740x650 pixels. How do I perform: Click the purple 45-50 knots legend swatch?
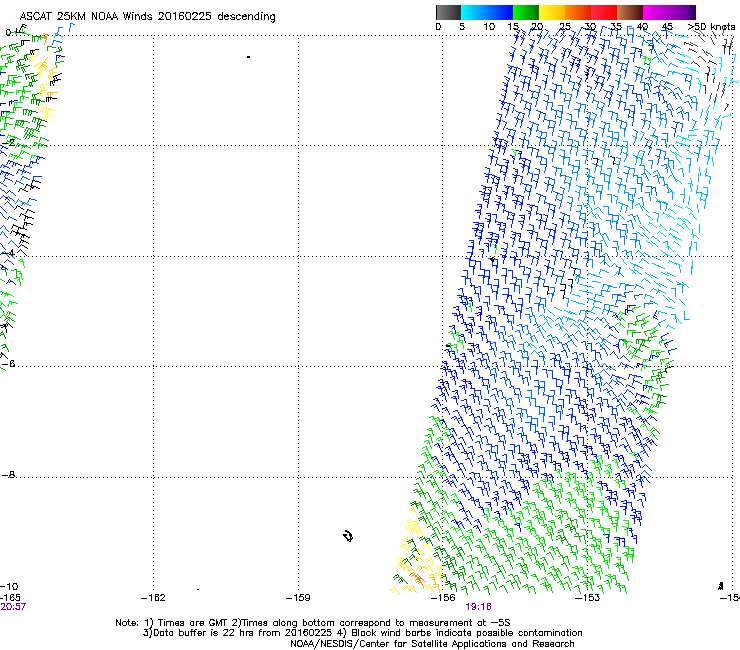[x=682, y=12]
